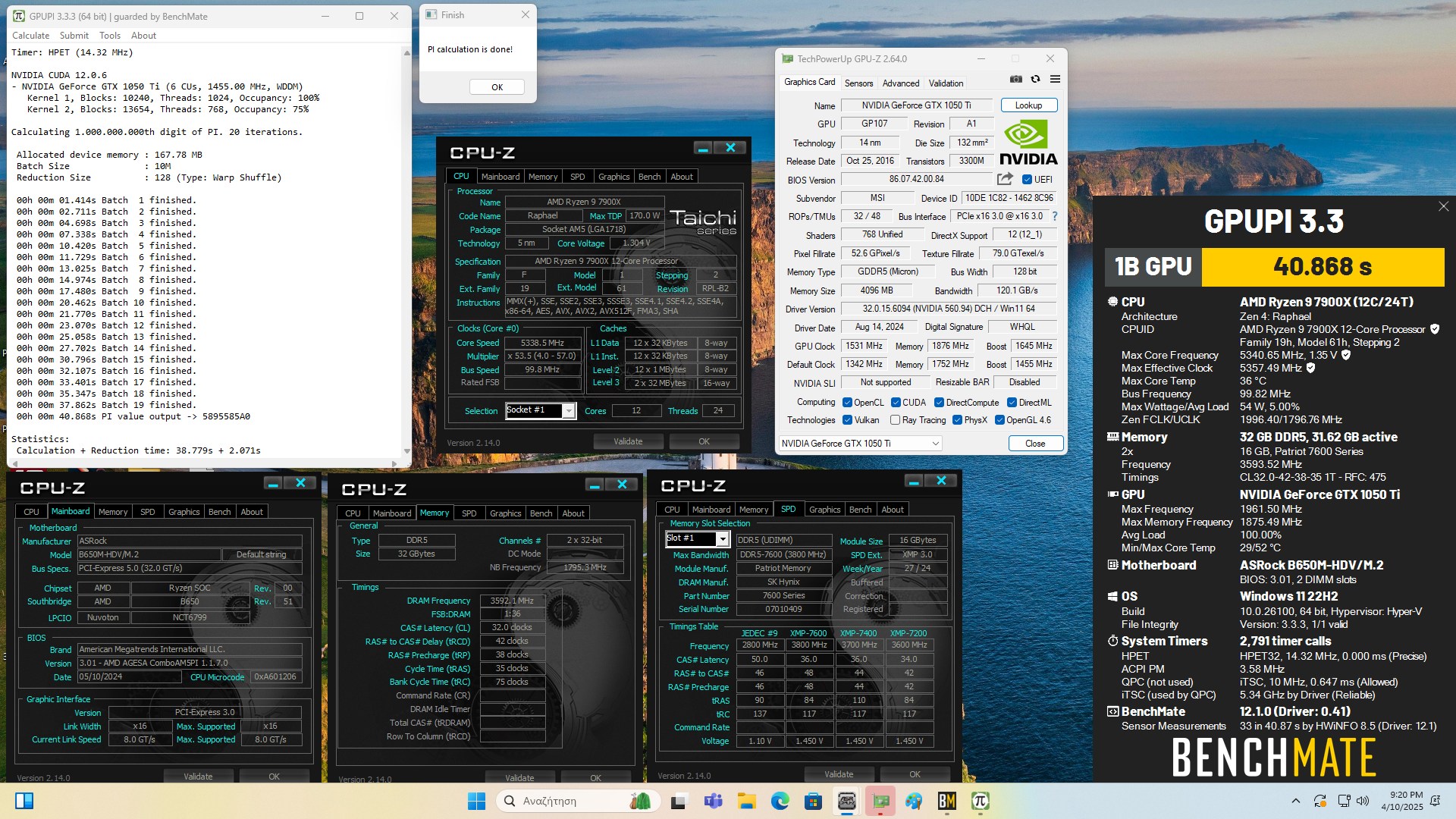Toggle the UEFI checkbox in GPU-Z
1456x819 pixels.
click(1027, 180)
